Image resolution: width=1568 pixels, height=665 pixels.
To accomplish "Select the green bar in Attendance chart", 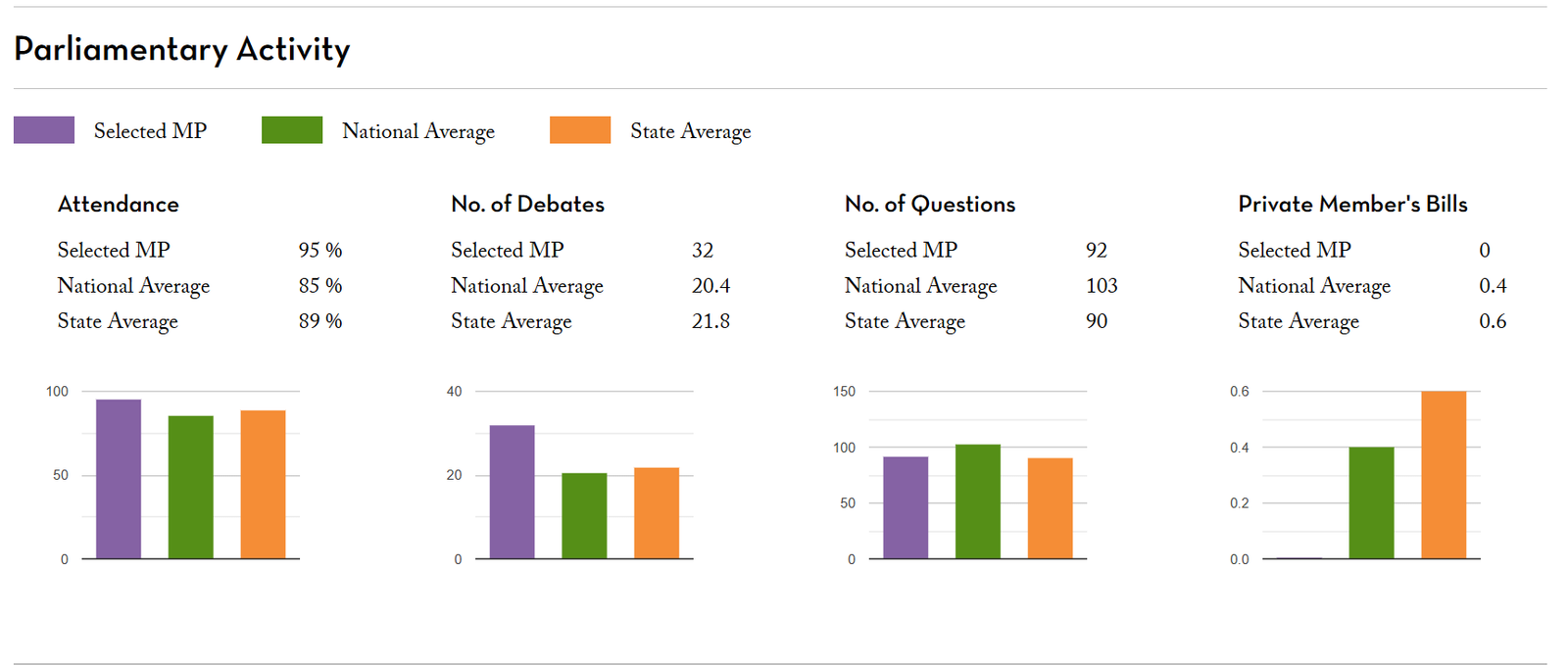I will point(191,488).
